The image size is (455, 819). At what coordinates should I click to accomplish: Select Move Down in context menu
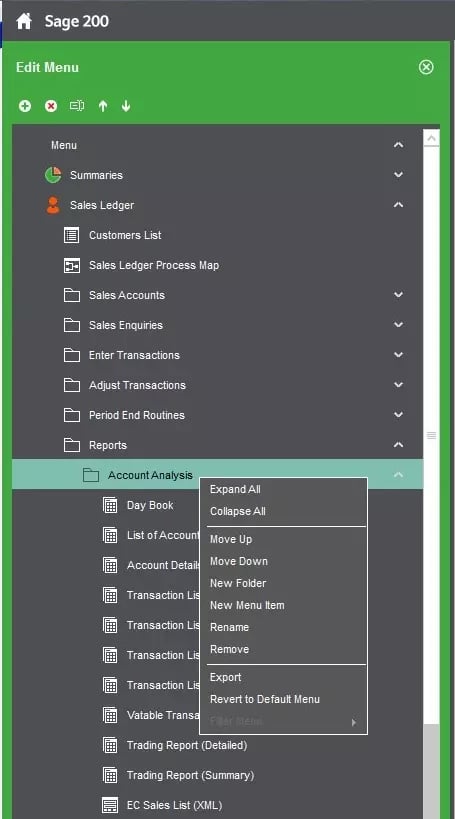[x=239, y=561]
